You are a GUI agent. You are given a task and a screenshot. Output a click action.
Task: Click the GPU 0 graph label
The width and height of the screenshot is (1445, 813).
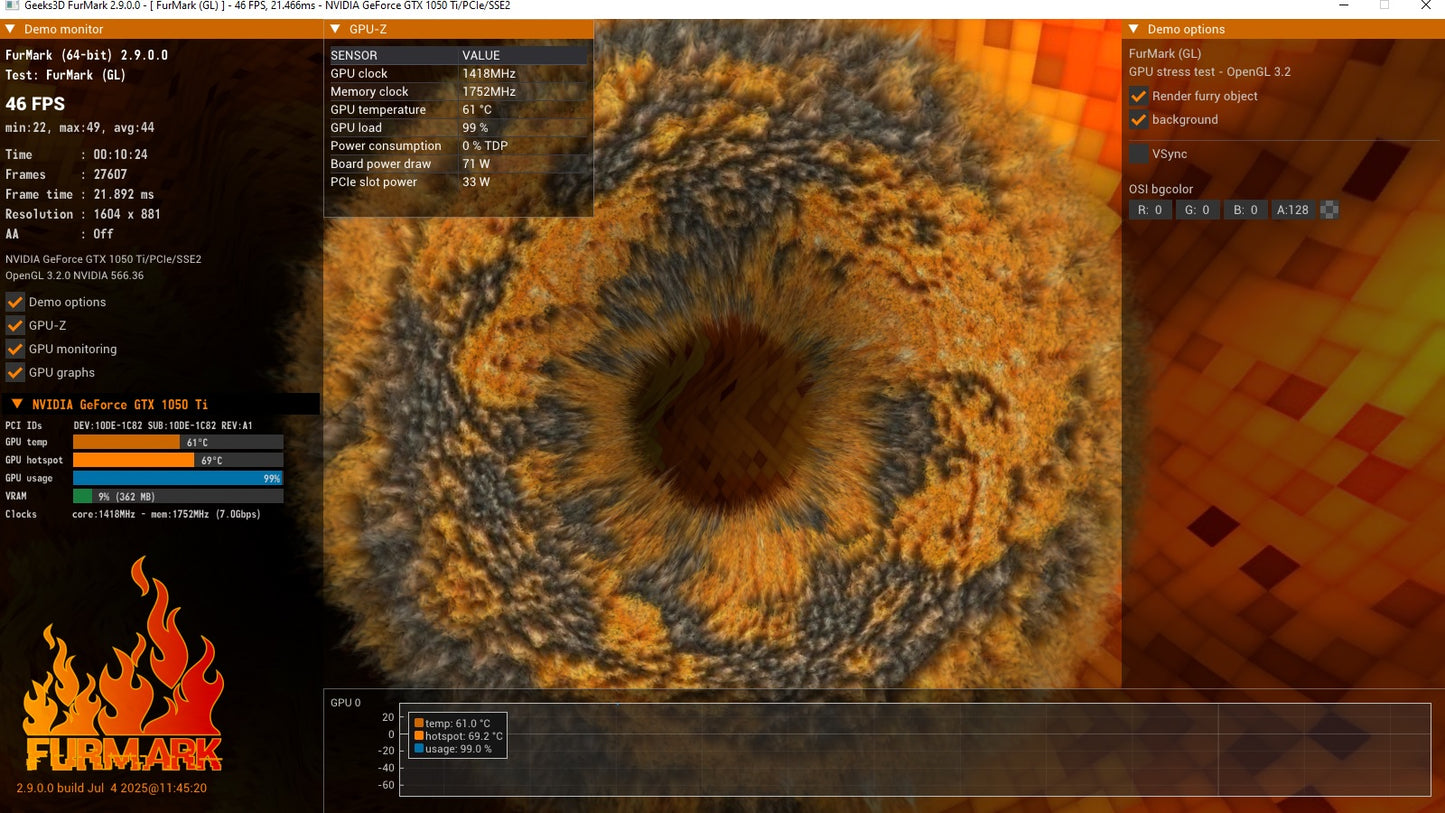(346, 703)
